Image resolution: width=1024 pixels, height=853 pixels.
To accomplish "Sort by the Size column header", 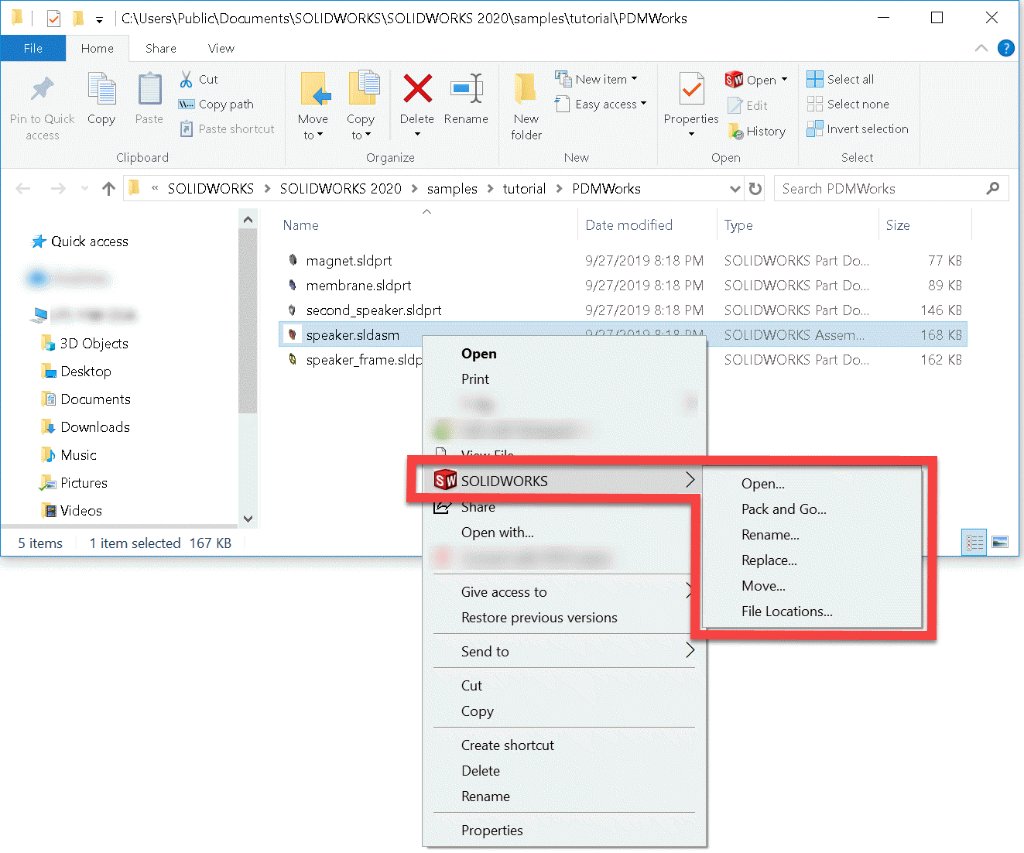I will (897, 225).
